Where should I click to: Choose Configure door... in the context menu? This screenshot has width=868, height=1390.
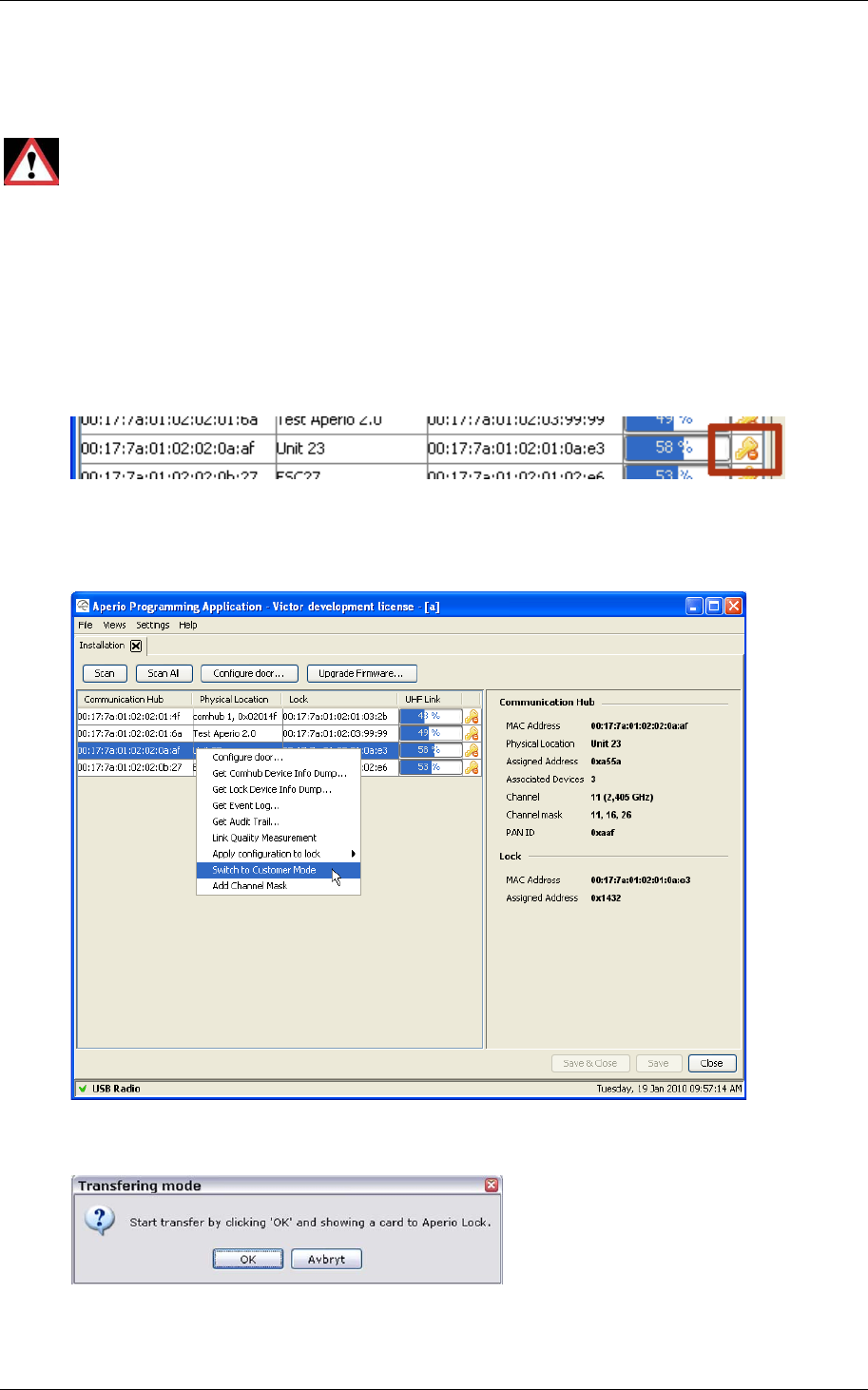[x=278, y=758]
